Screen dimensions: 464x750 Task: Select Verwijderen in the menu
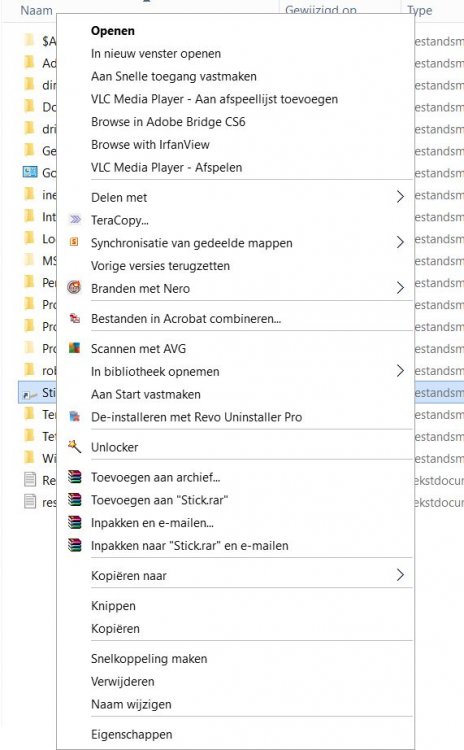122,682
